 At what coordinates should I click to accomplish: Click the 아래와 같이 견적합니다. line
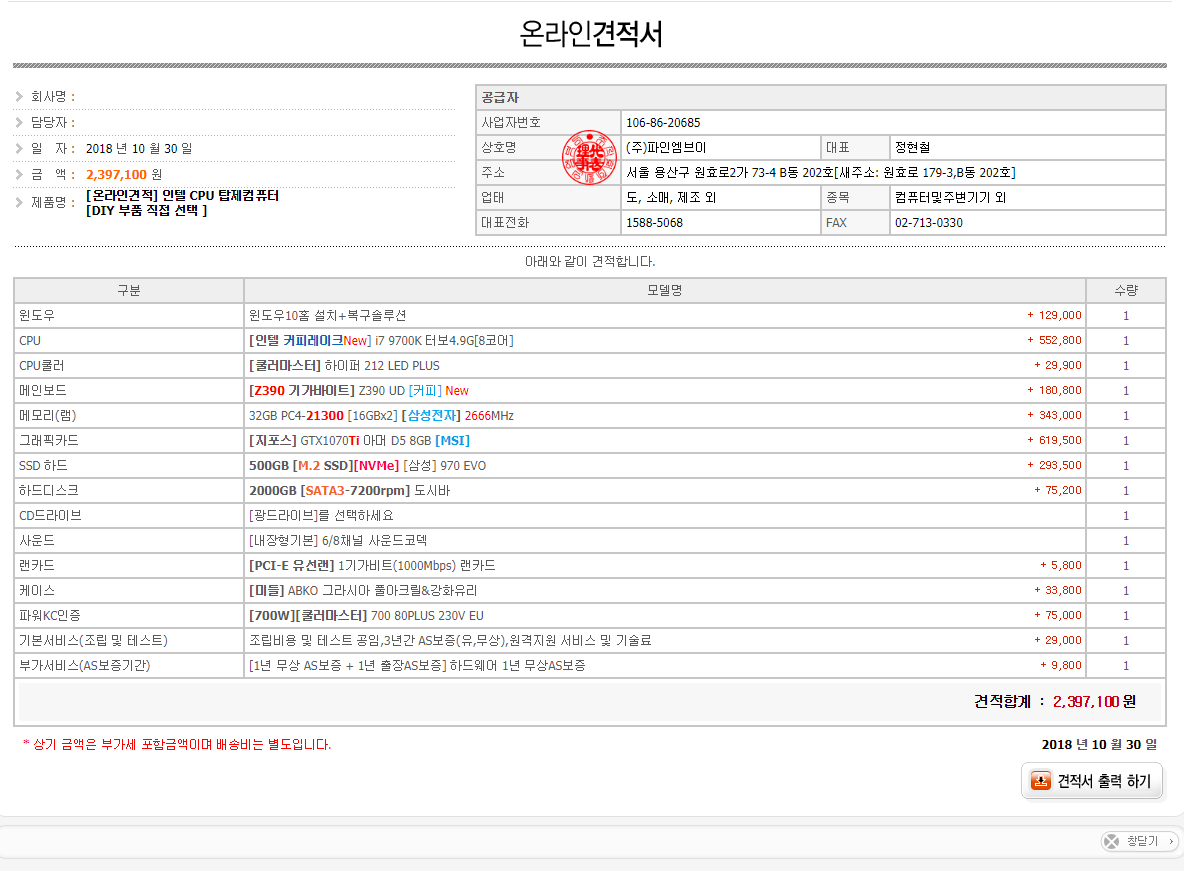point(590,261)
